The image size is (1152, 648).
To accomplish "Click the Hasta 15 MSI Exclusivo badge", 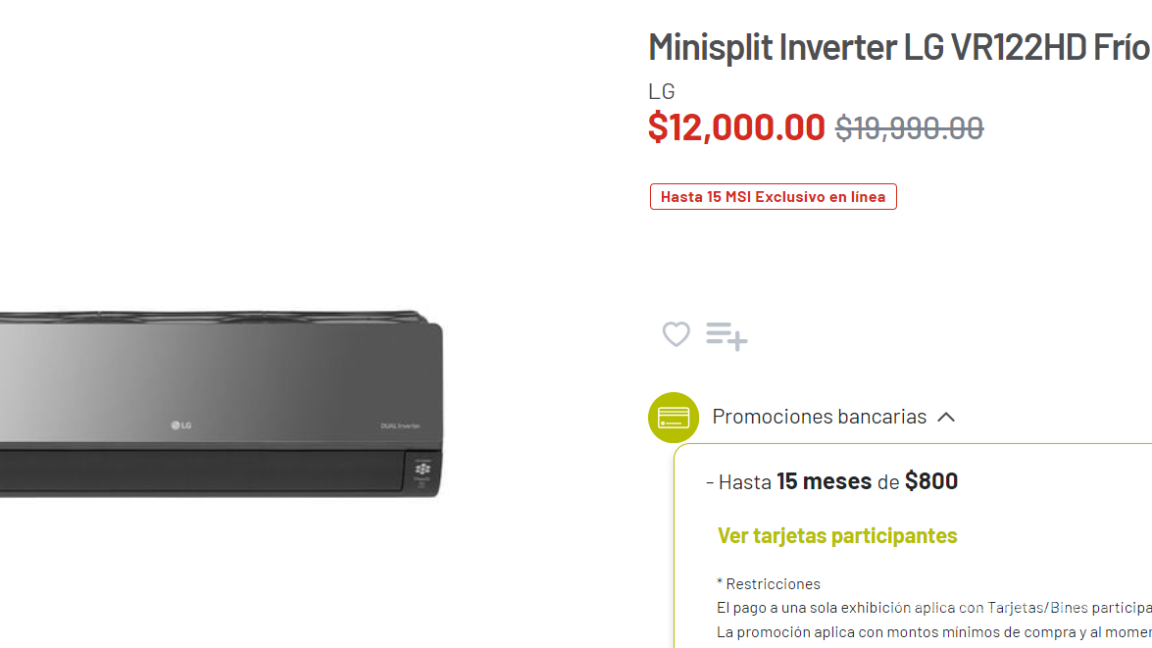I will [773, 197].
